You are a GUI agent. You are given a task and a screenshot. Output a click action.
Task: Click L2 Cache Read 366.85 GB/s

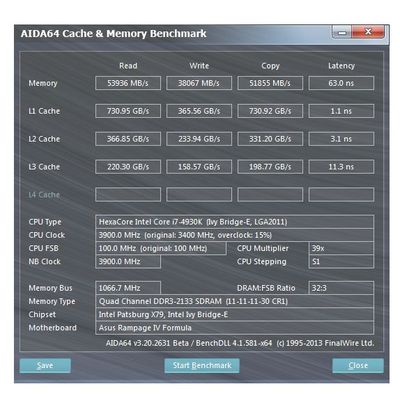pos(128,139)
